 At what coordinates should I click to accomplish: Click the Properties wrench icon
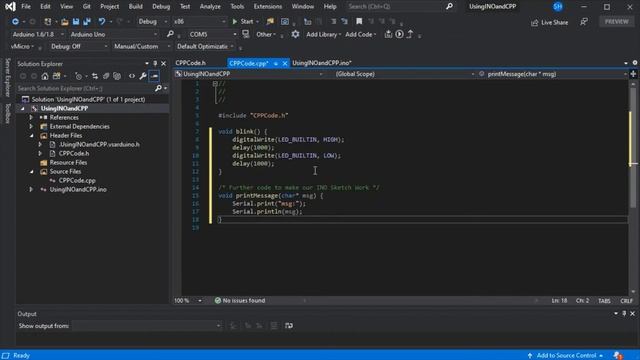tap(143, 76)
